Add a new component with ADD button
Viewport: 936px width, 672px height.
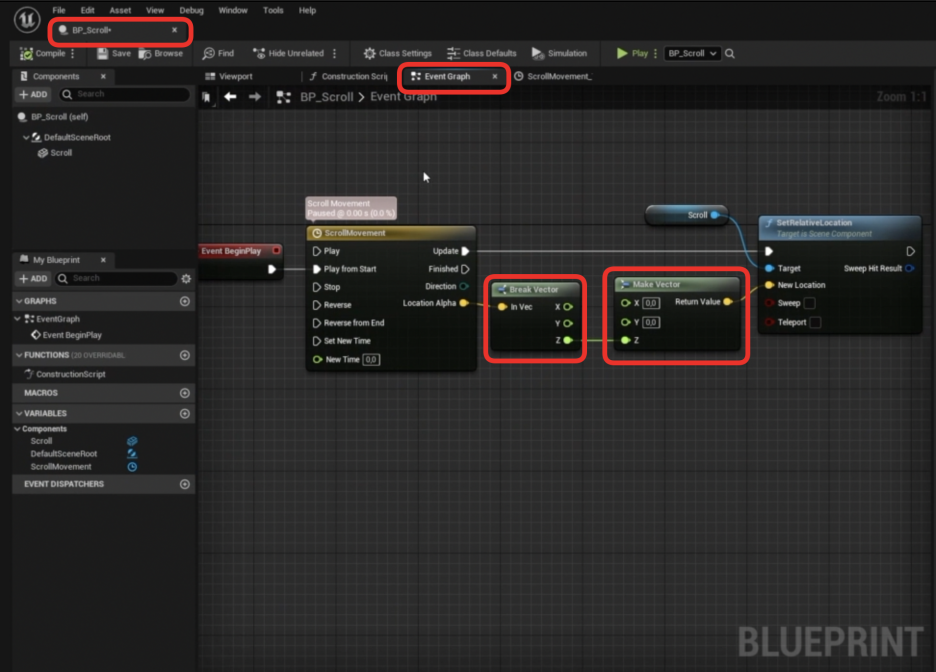pos(33,94)
